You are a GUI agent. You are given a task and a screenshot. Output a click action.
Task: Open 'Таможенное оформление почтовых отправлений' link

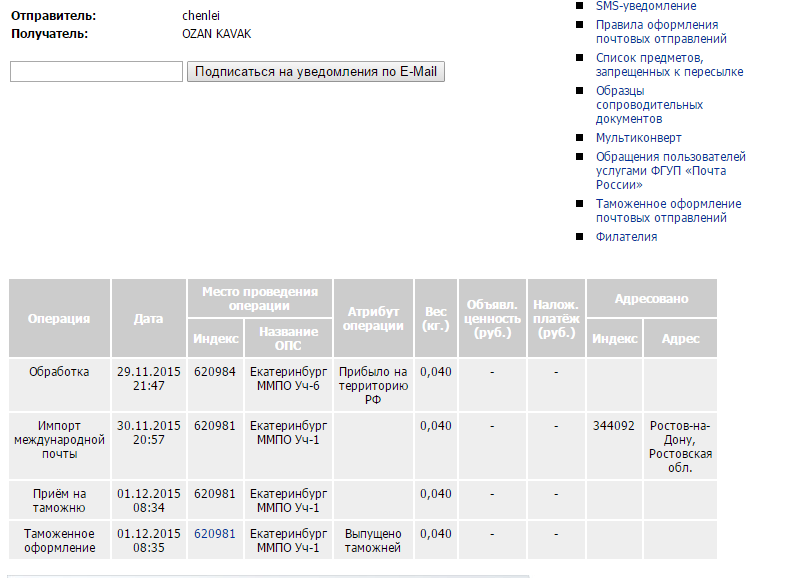pos(669,211)
